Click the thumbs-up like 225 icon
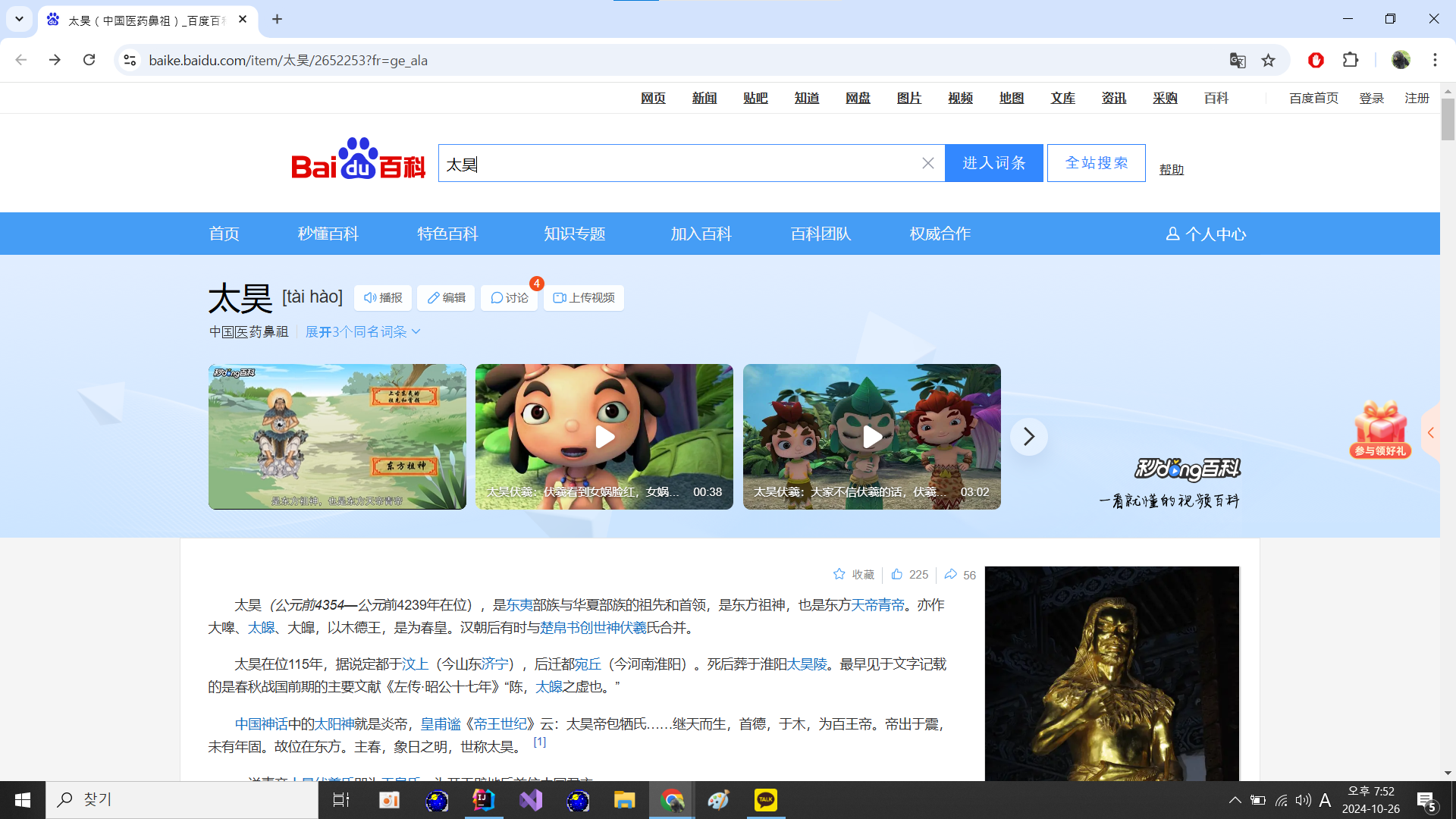Image resolution: width=1456 pixels, height=819 pixels. click(x=897, y=575)
